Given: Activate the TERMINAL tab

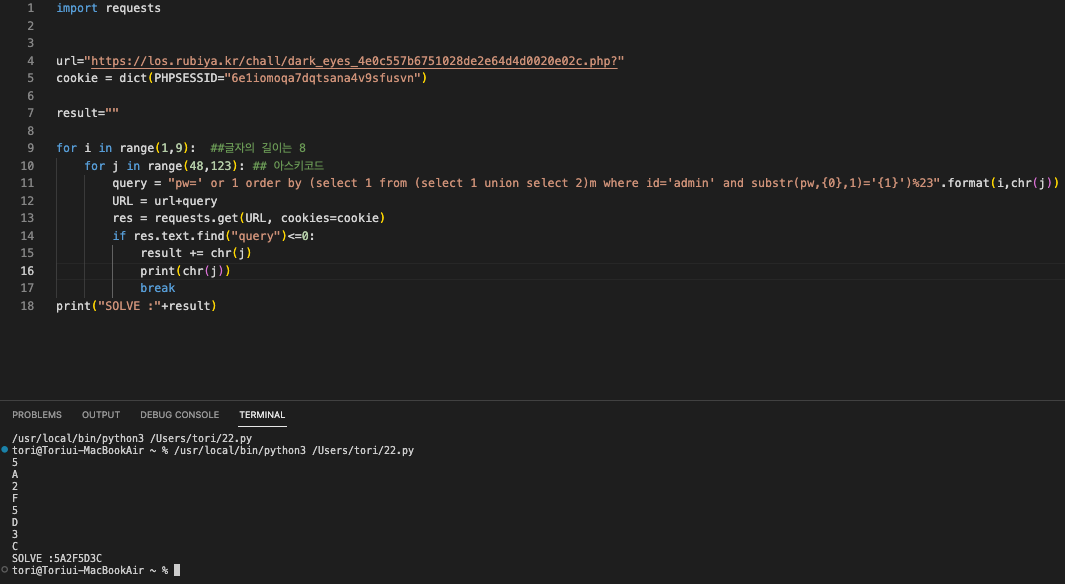Looking at the screenshot, I should 262,415.
